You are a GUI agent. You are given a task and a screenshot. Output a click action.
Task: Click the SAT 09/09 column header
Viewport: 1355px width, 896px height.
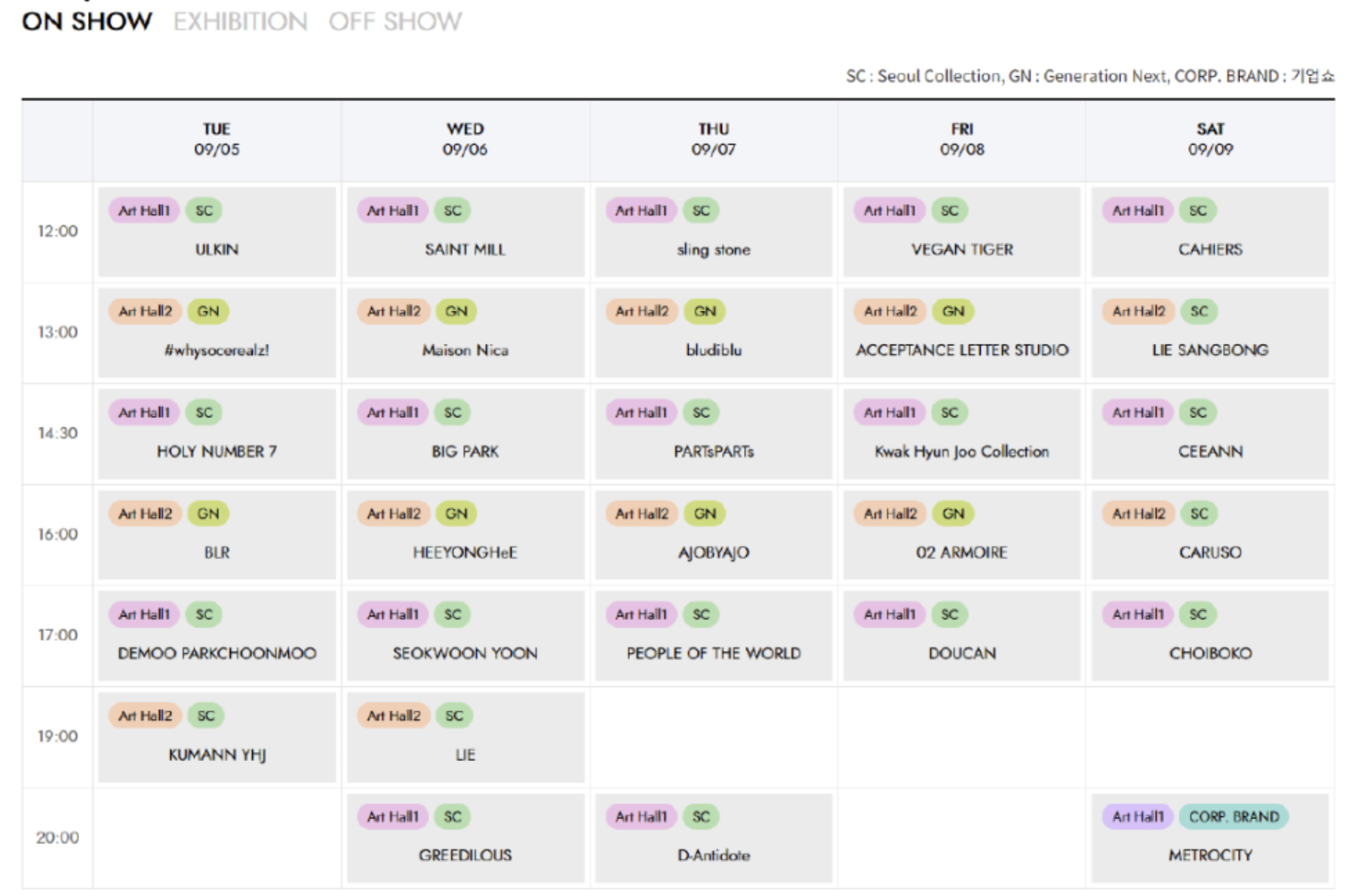coord(1209,140)
